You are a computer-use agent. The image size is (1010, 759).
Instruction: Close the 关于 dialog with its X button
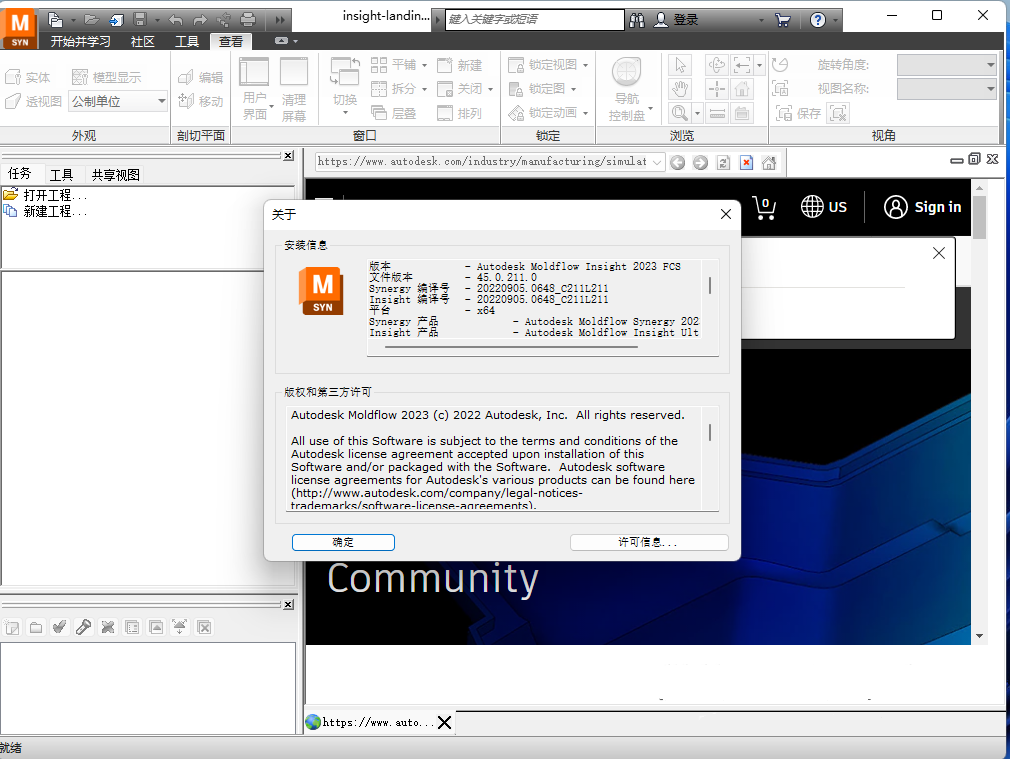(x=726, y=214)
